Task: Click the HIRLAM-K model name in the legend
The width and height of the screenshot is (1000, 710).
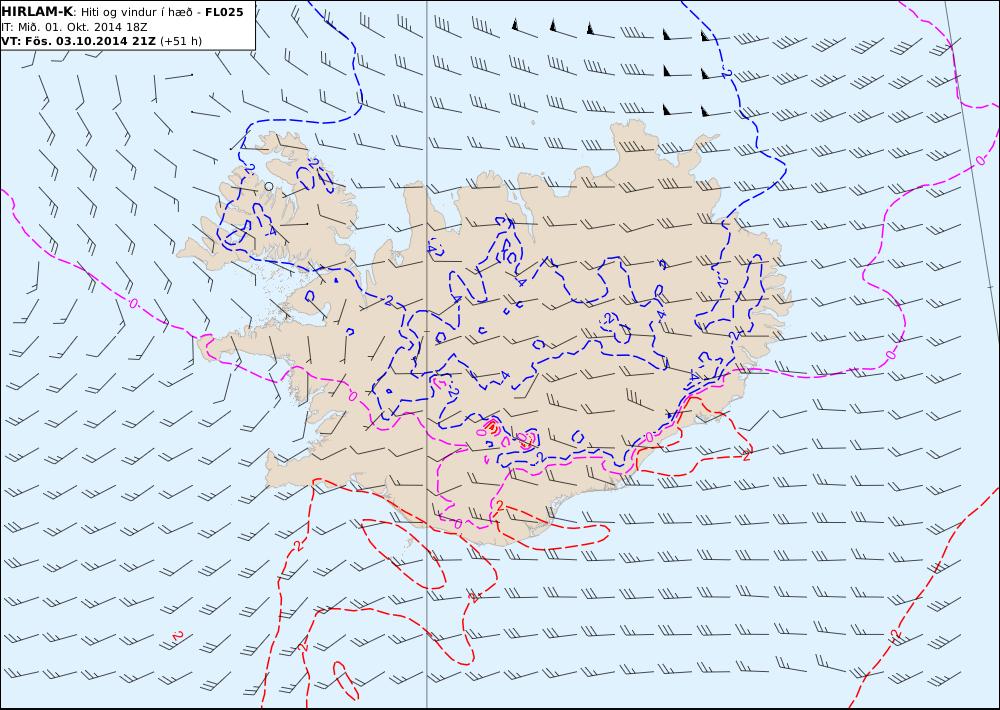Action: pyautogui.click(x=37, y=12)
